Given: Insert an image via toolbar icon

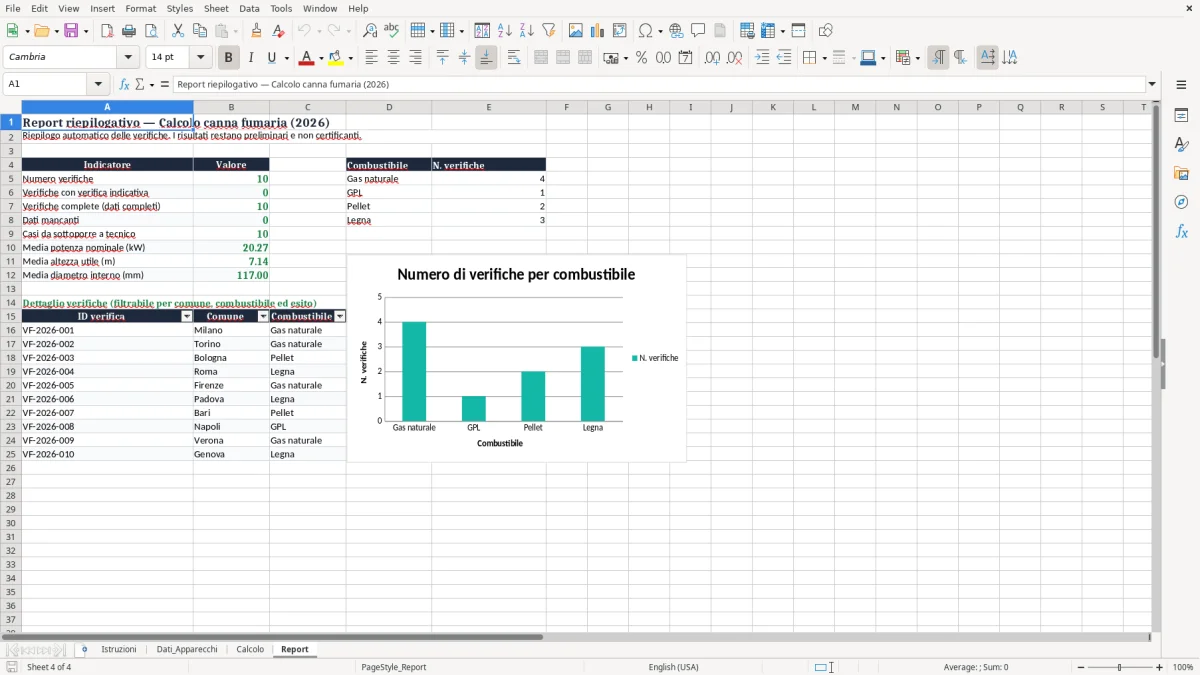Looking at the screenshot, I should 576,31.
